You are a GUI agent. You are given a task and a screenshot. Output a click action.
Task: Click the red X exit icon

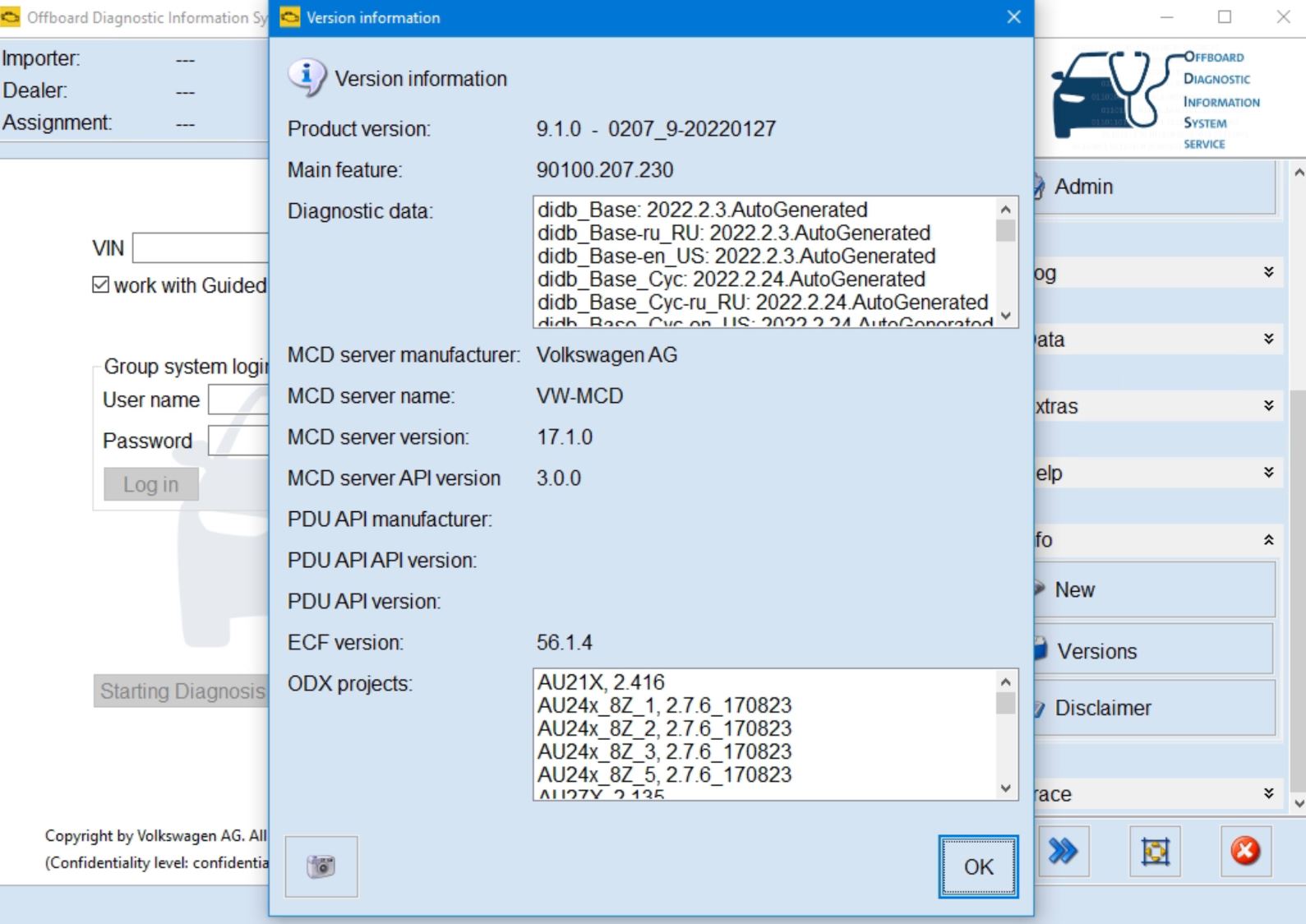pos(1244,852)
